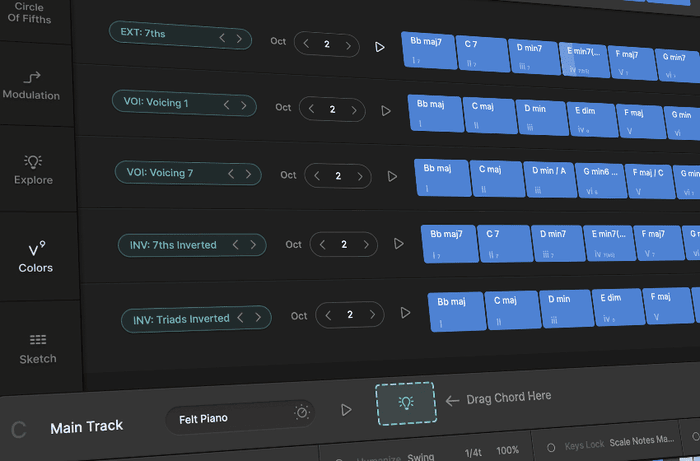
Task: Open the Sketch panel
Action: pos(38,346)
